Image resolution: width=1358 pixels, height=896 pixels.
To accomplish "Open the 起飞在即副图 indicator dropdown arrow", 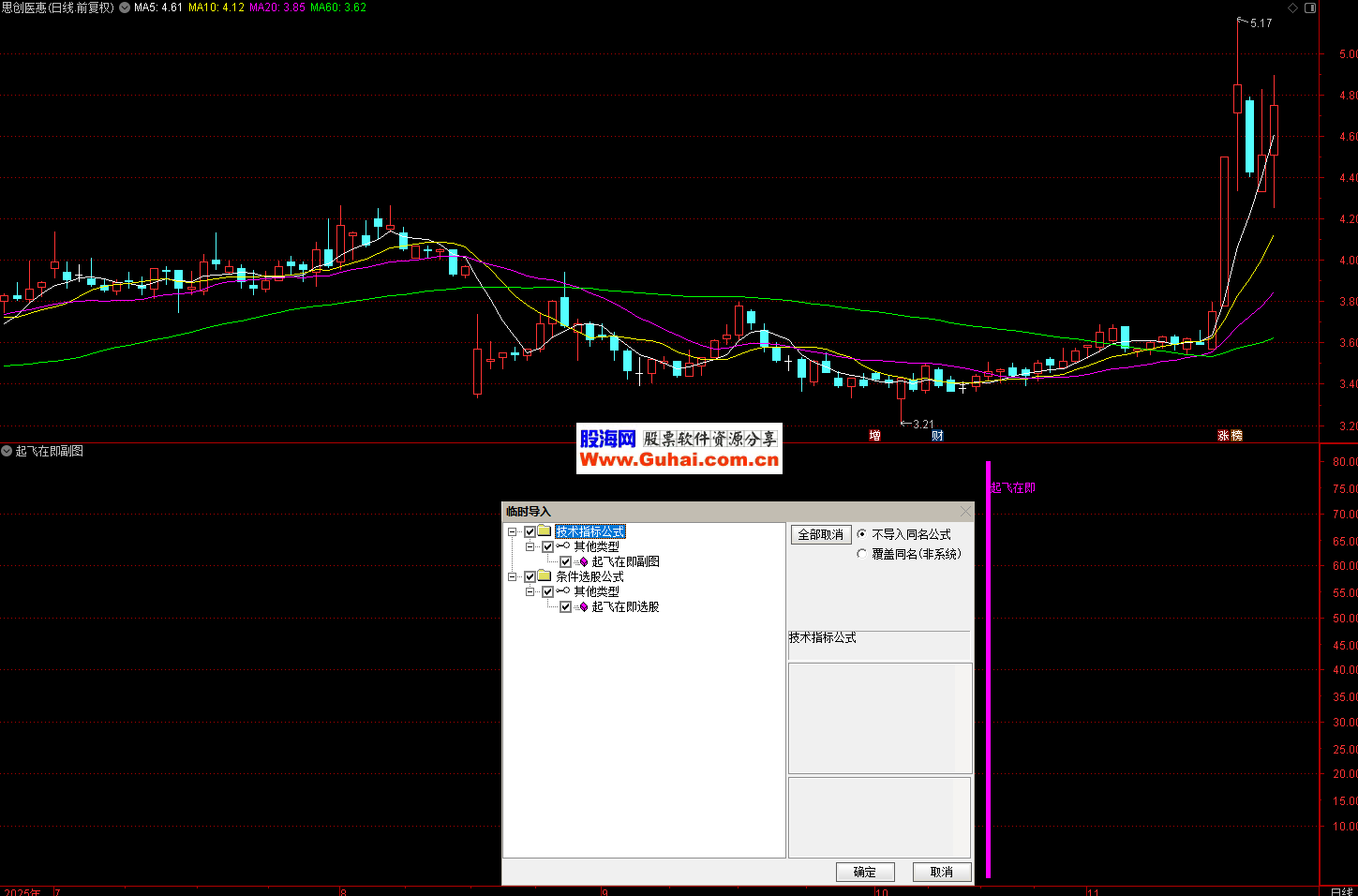I will pos(7,451).
